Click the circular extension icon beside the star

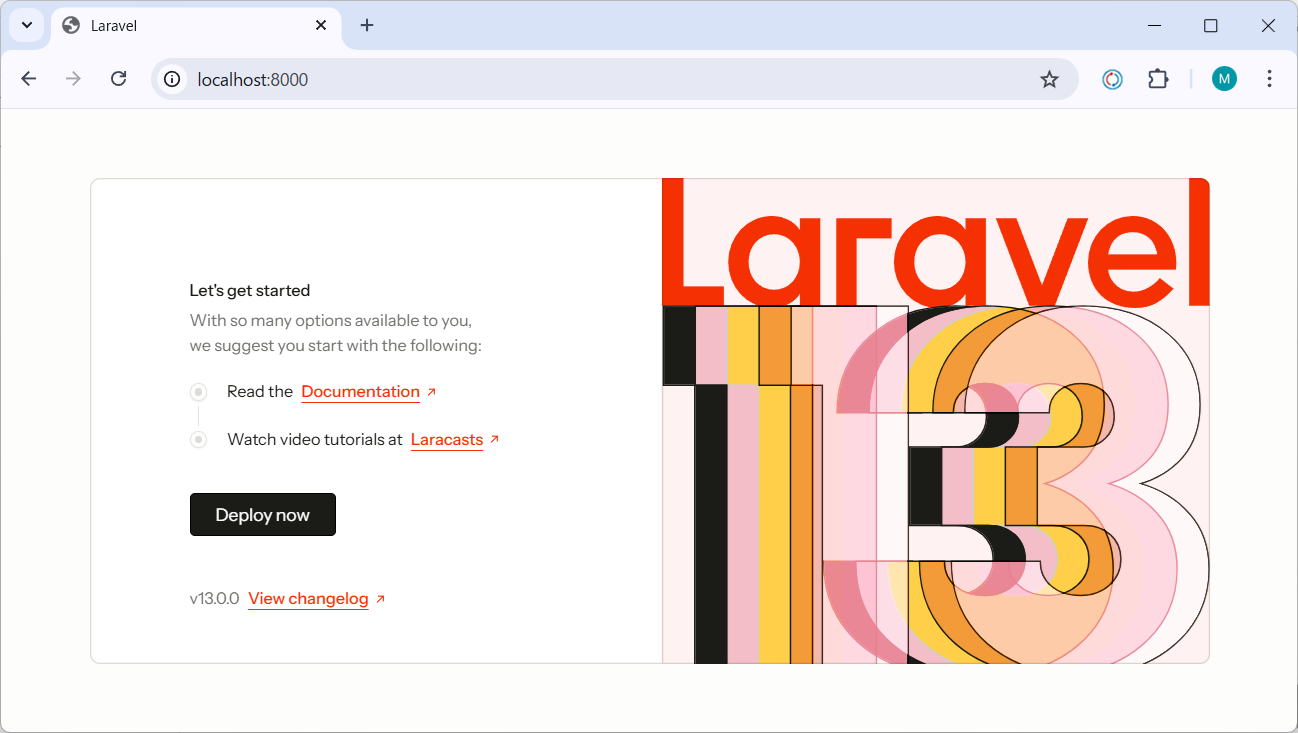[1112, 79]
